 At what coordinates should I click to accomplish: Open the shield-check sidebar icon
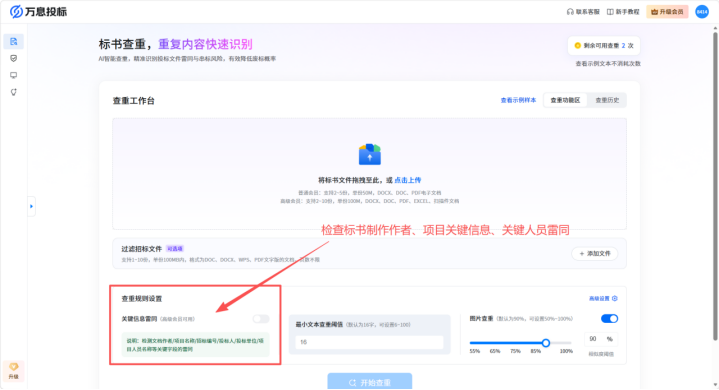click(13, 58)
